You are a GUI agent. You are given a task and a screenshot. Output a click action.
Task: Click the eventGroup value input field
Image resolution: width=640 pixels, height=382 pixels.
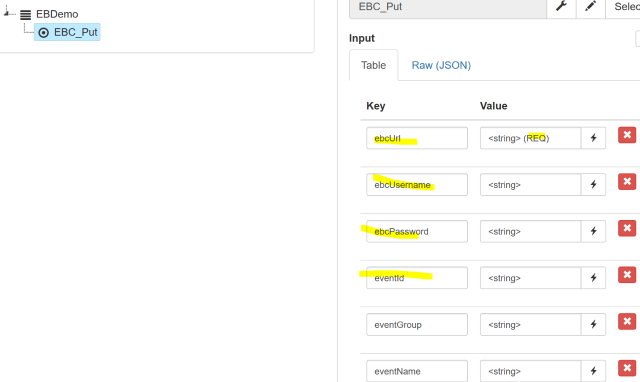tap(530, 324)
